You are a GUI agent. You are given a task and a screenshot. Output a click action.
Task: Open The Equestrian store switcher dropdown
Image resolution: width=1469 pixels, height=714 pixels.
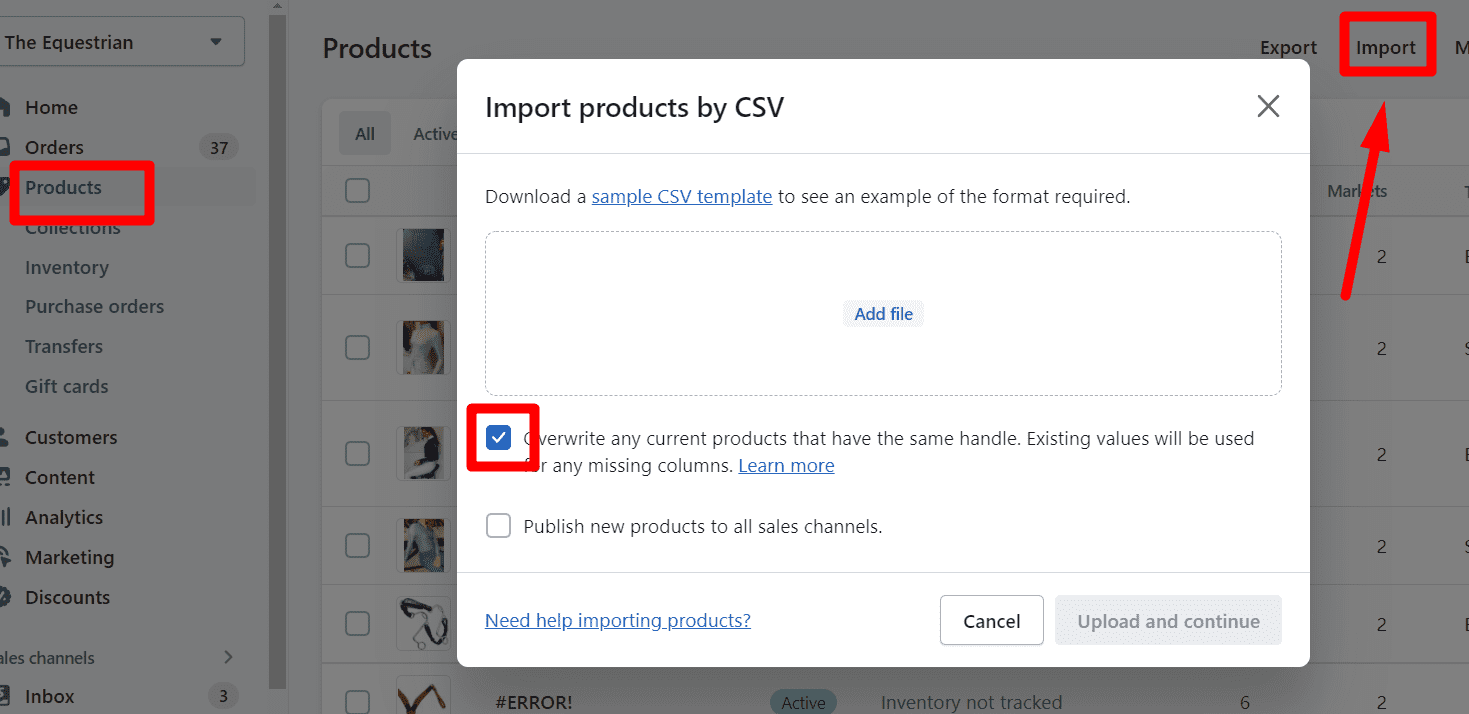pyautogui.click(x=120, y=42)
